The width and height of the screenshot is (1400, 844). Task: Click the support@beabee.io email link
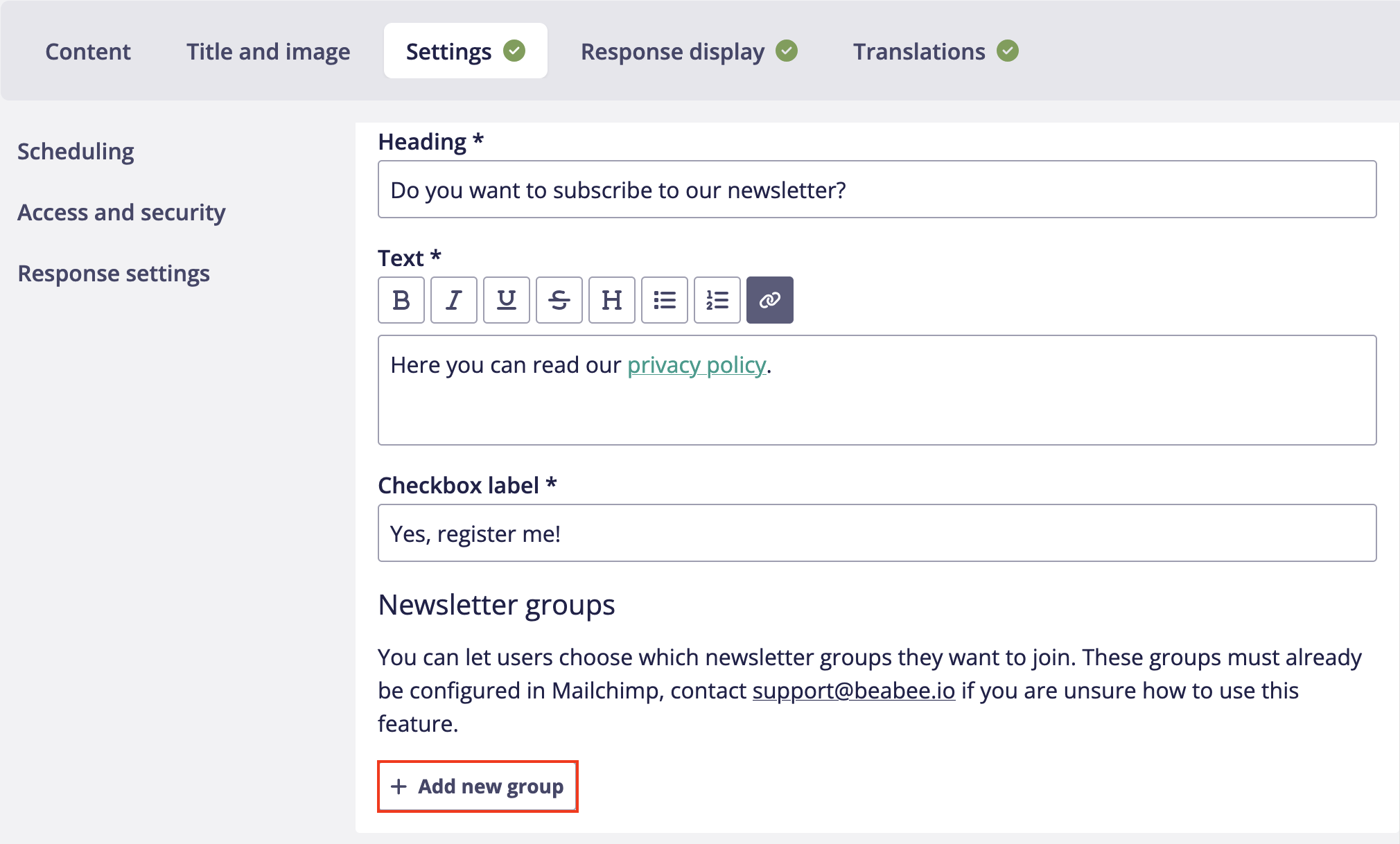pos(853,690)
